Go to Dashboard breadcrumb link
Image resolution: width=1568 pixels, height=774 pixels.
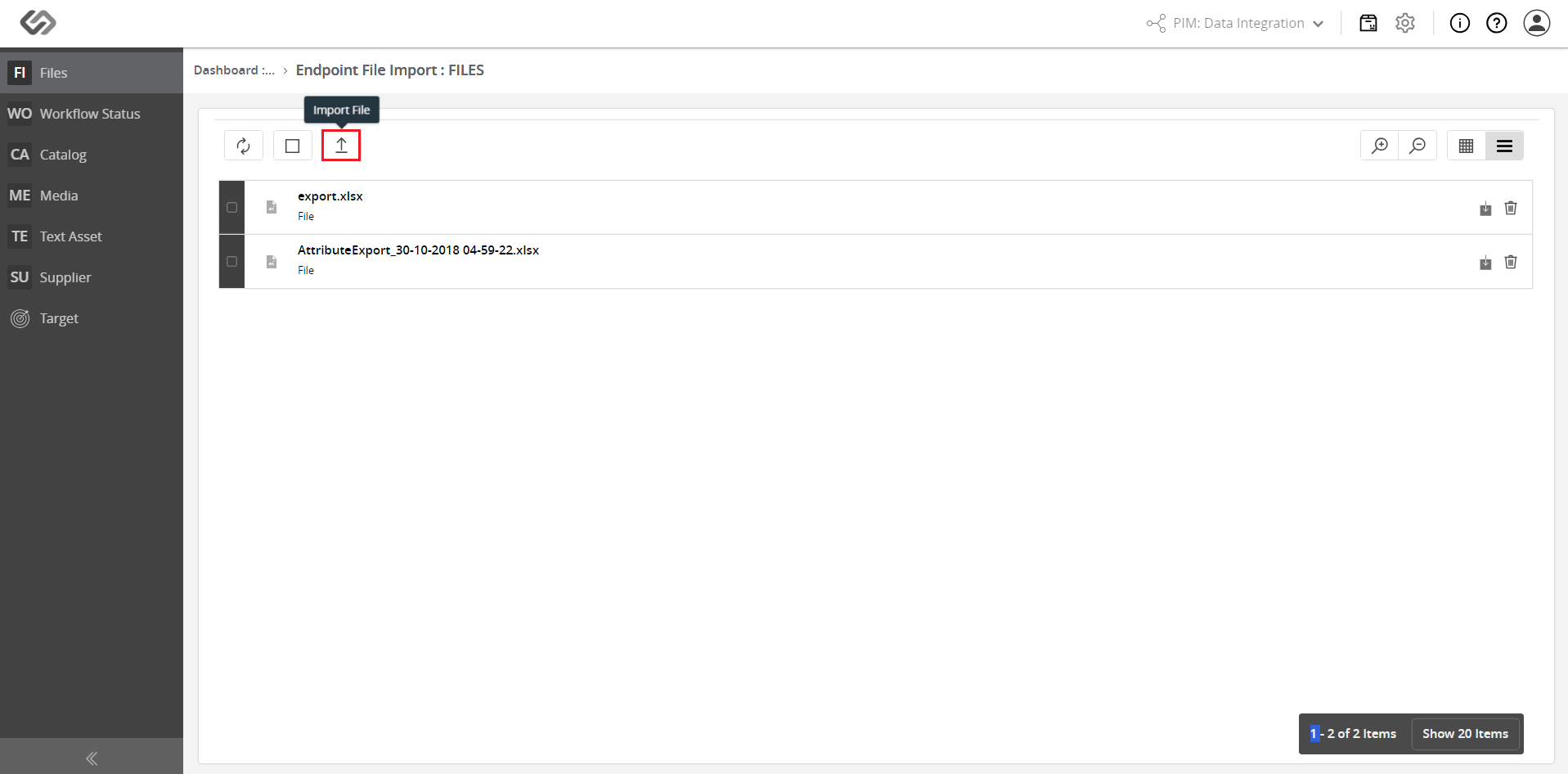click(x=234, y=70)
